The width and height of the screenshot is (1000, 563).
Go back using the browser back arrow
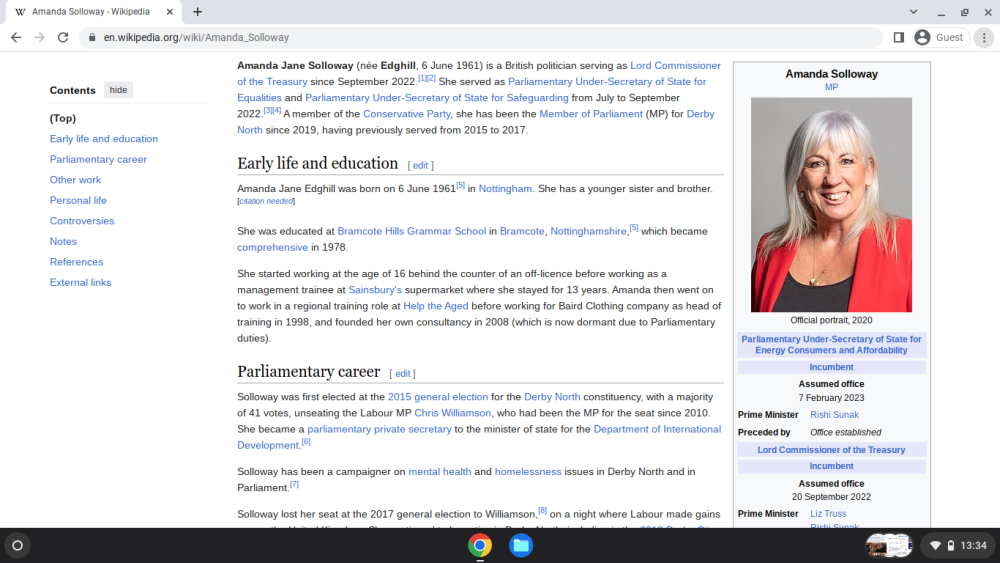coord(16,38)
